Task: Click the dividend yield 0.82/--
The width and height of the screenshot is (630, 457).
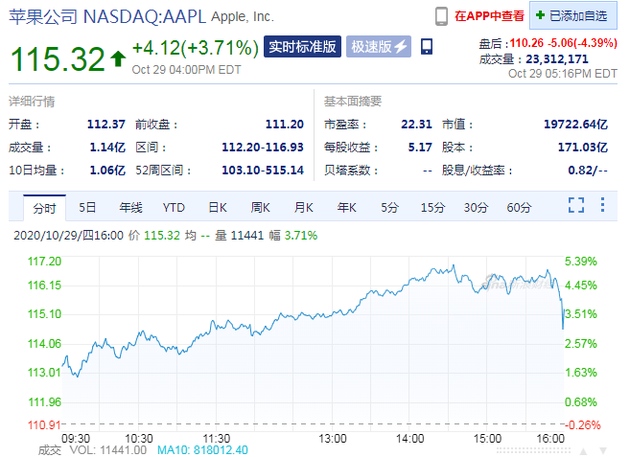Action: coord(587,170)
